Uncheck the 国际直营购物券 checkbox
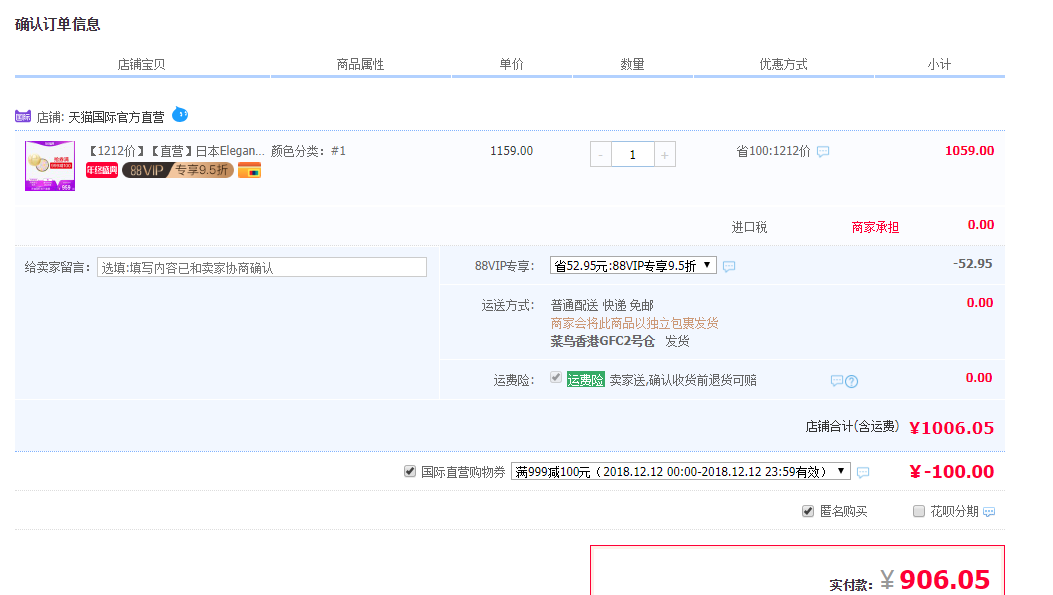This screenshot has height=595, width=1053. [x=410, y=471]
